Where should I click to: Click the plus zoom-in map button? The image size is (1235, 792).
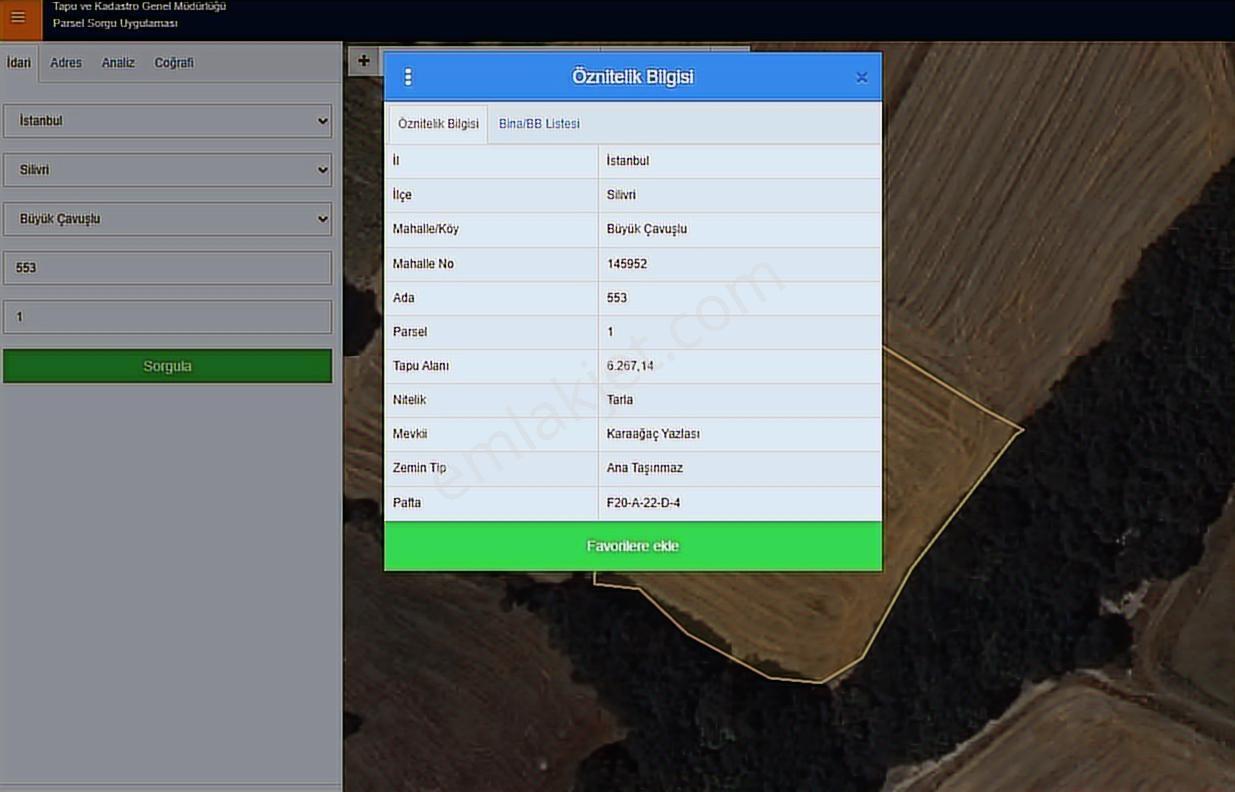[363, 61]
